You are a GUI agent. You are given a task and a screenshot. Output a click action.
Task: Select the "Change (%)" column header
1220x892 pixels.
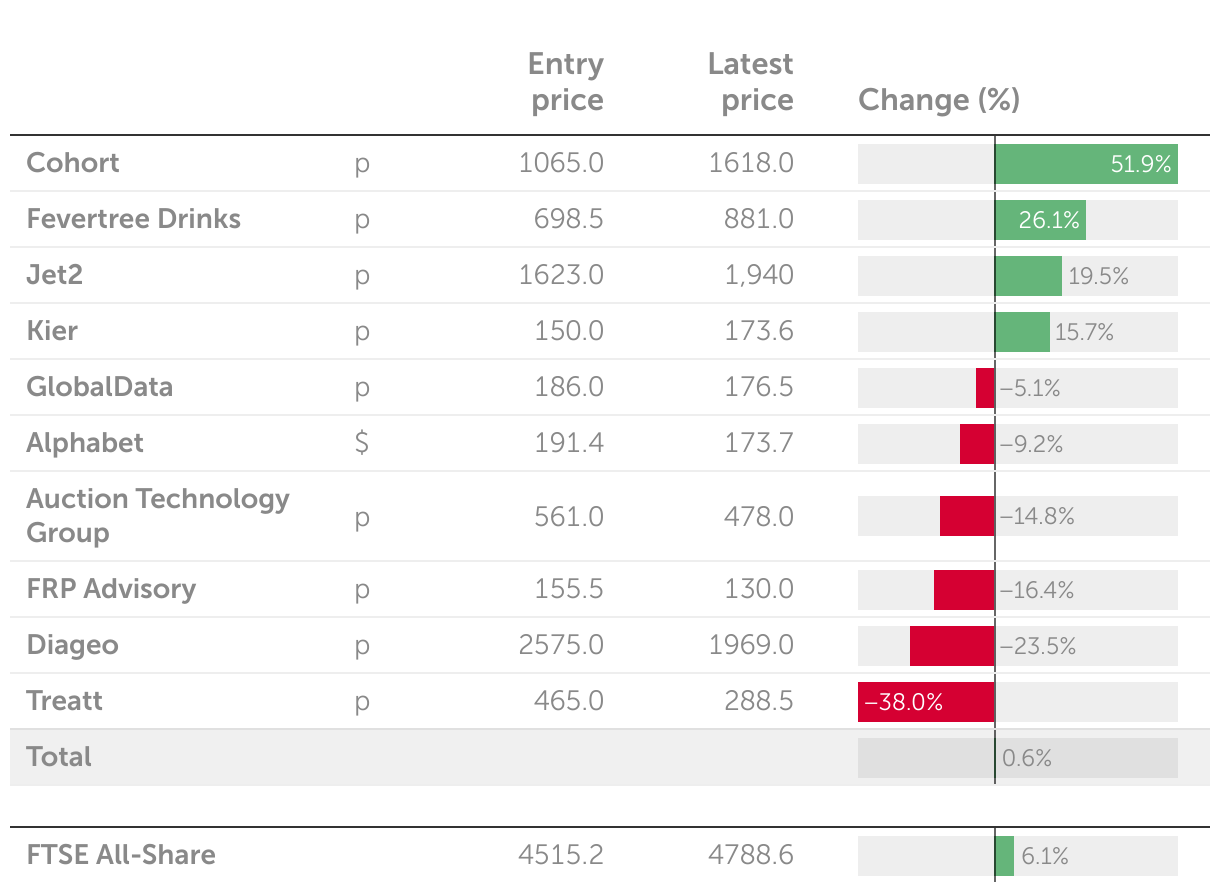point(939,100)
